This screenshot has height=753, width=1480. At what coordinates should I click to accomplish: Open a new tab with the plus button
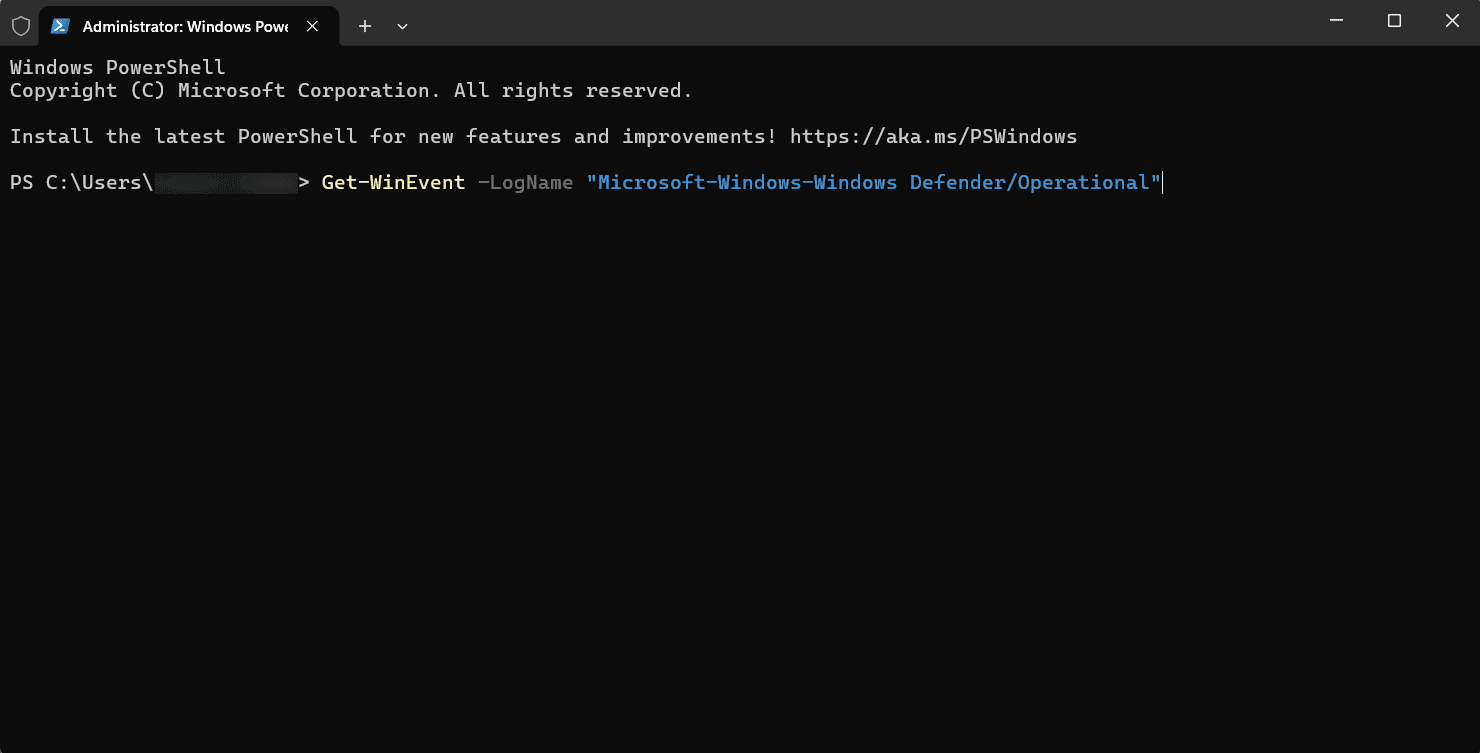click(x=365, y=26)
